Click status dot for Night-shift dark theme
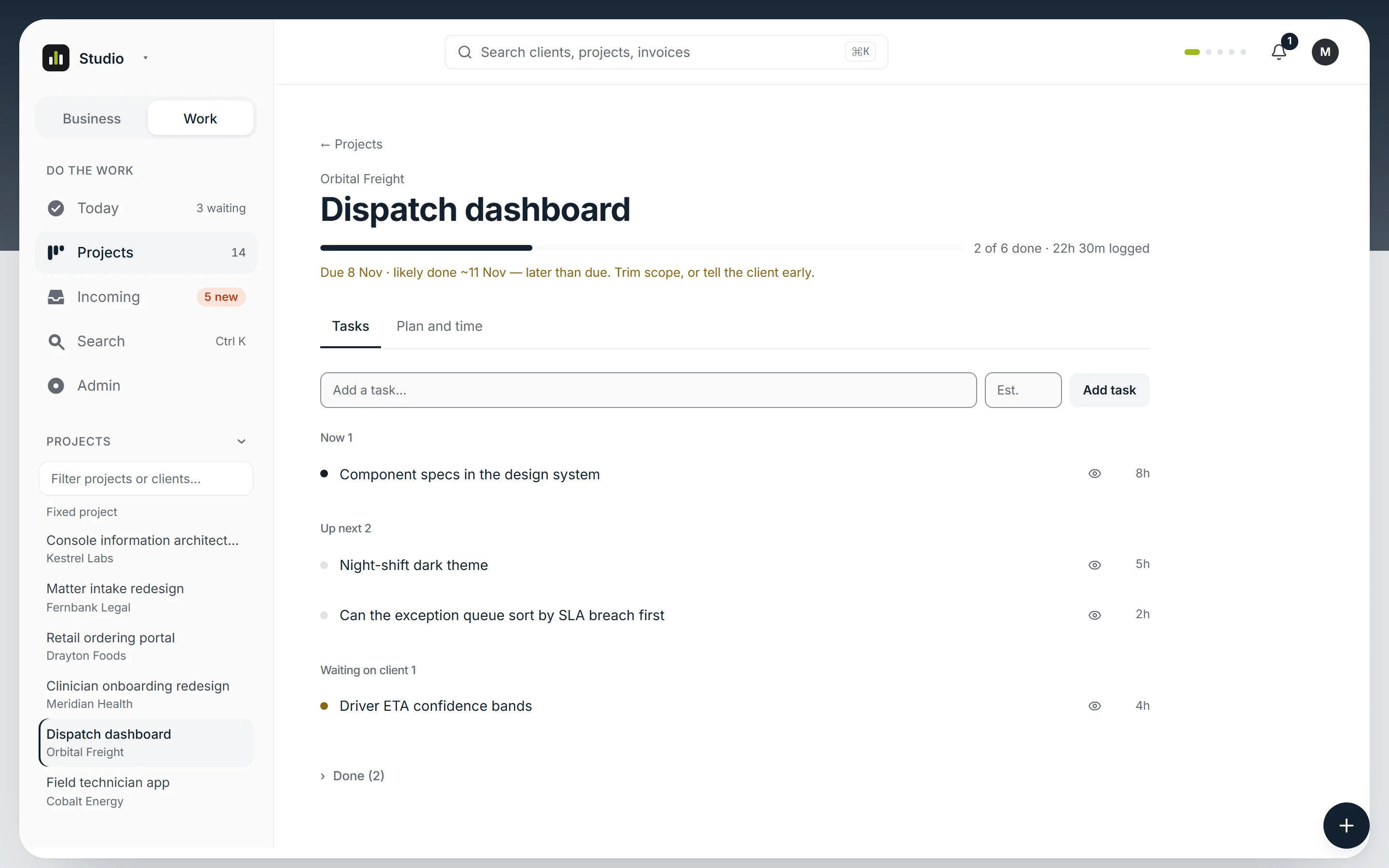Viewport: 1389px width, 868px height. 324,565
